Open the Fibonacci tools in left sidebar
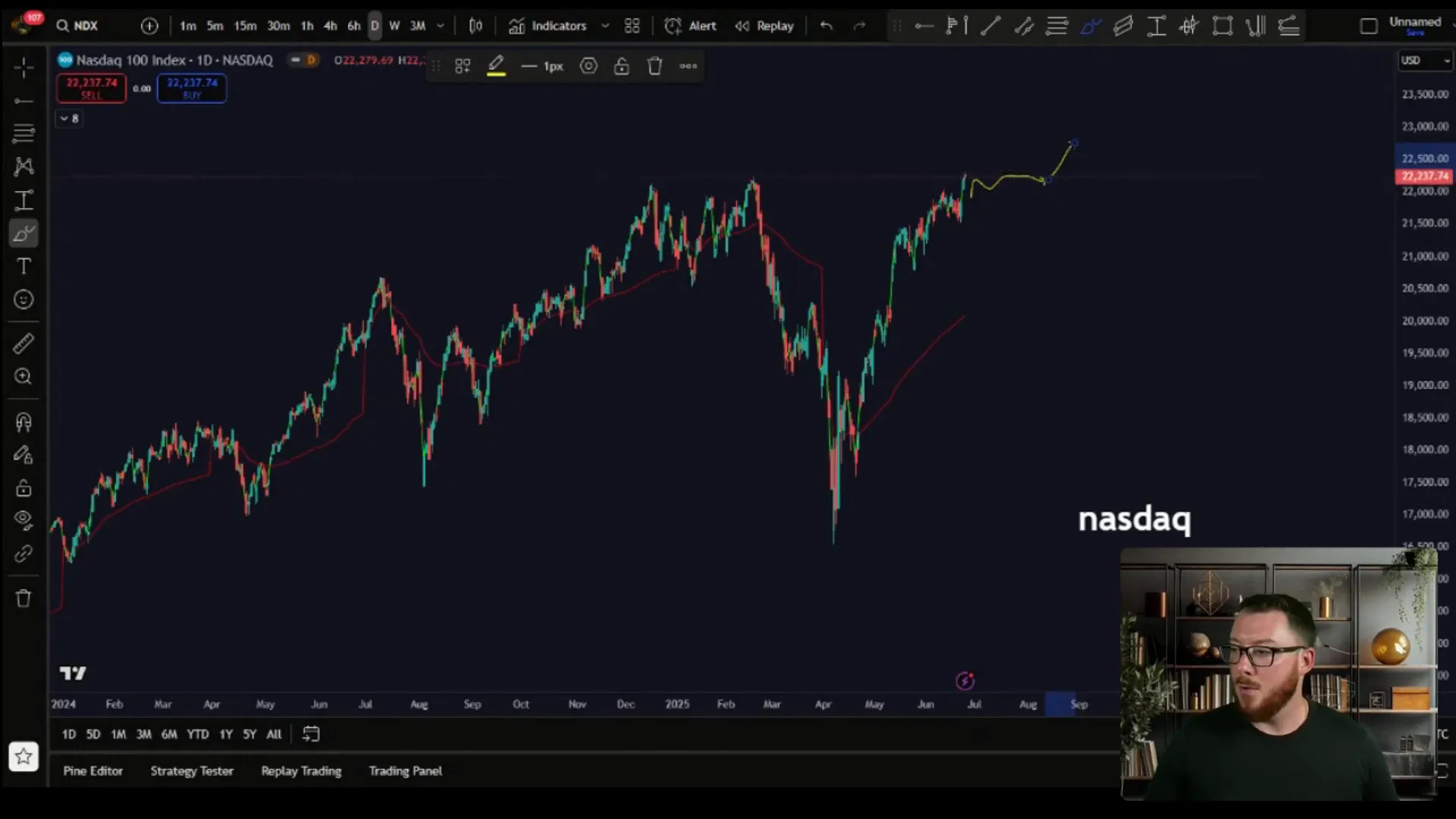Image resolution: width=1456 pixels, height=819 pixels. [x=24, y=133]
